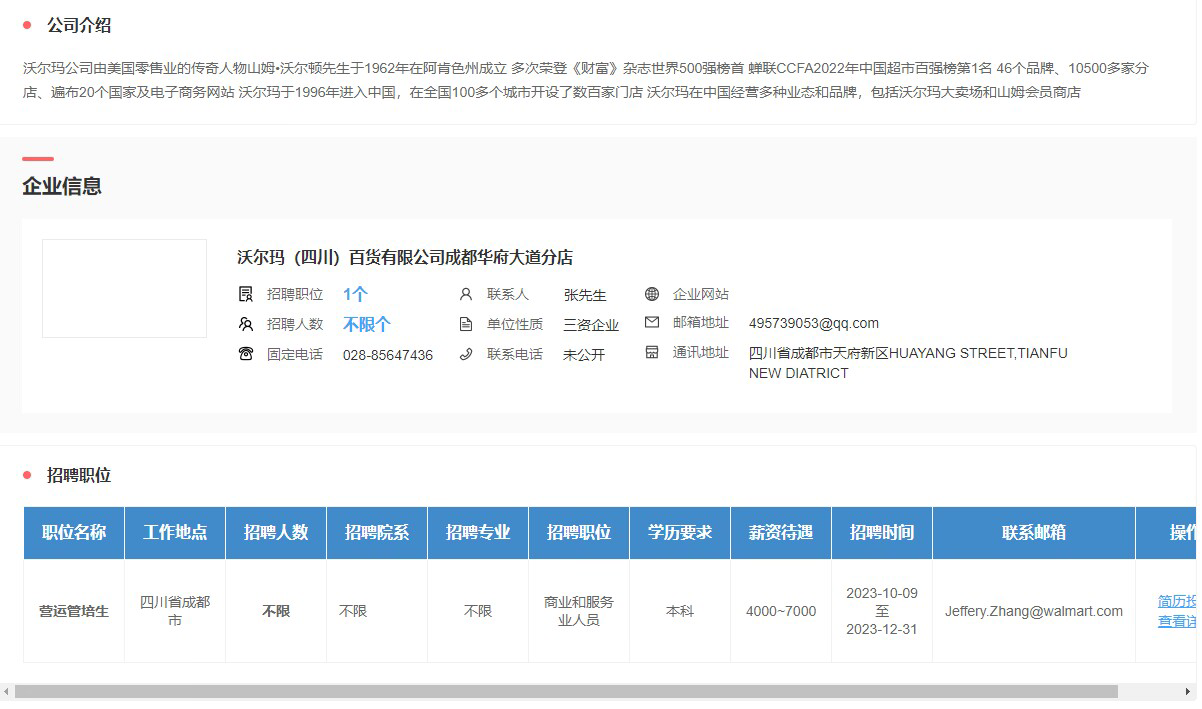This screenshot has width=1202, height=709.
Task: Click the 1个 recruiting positions count
Action: click(355, 294)
